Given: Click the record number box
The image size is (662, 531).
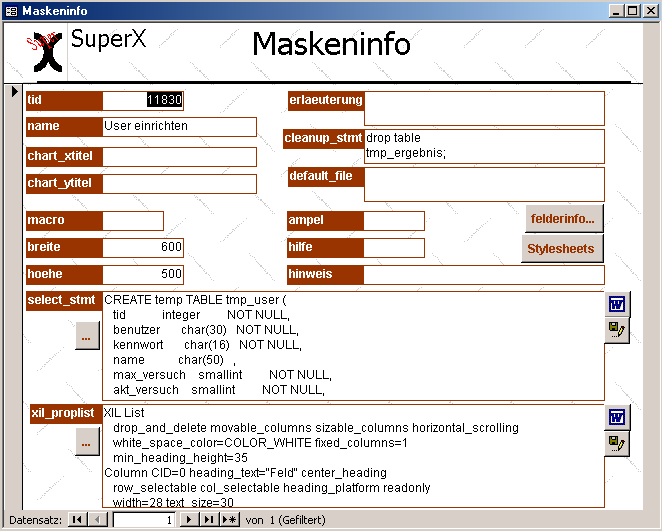Looking at the screenshot, I should point(143,520).
